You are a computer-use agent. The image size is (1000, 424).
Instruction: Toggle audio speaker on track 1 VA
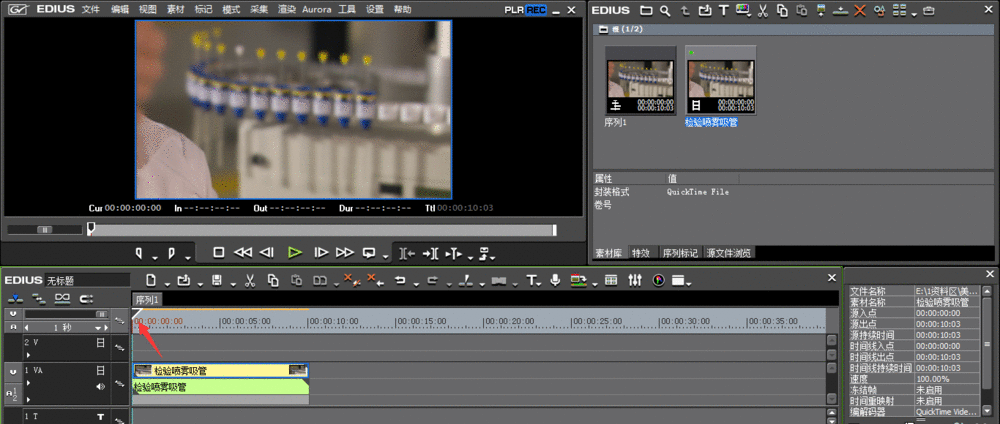pyautogui.click(x=100, y=386)
